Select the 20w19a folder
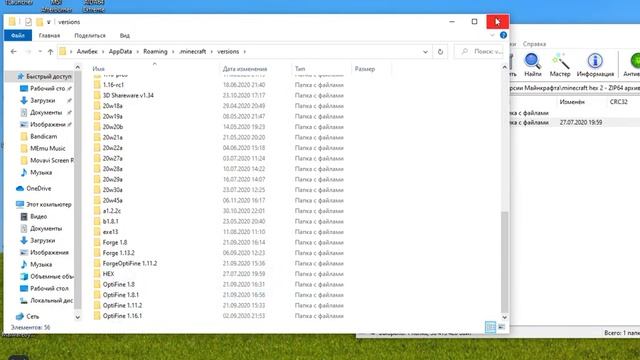The height and width of the screenshot is (360, 640). tap(112, 116)
